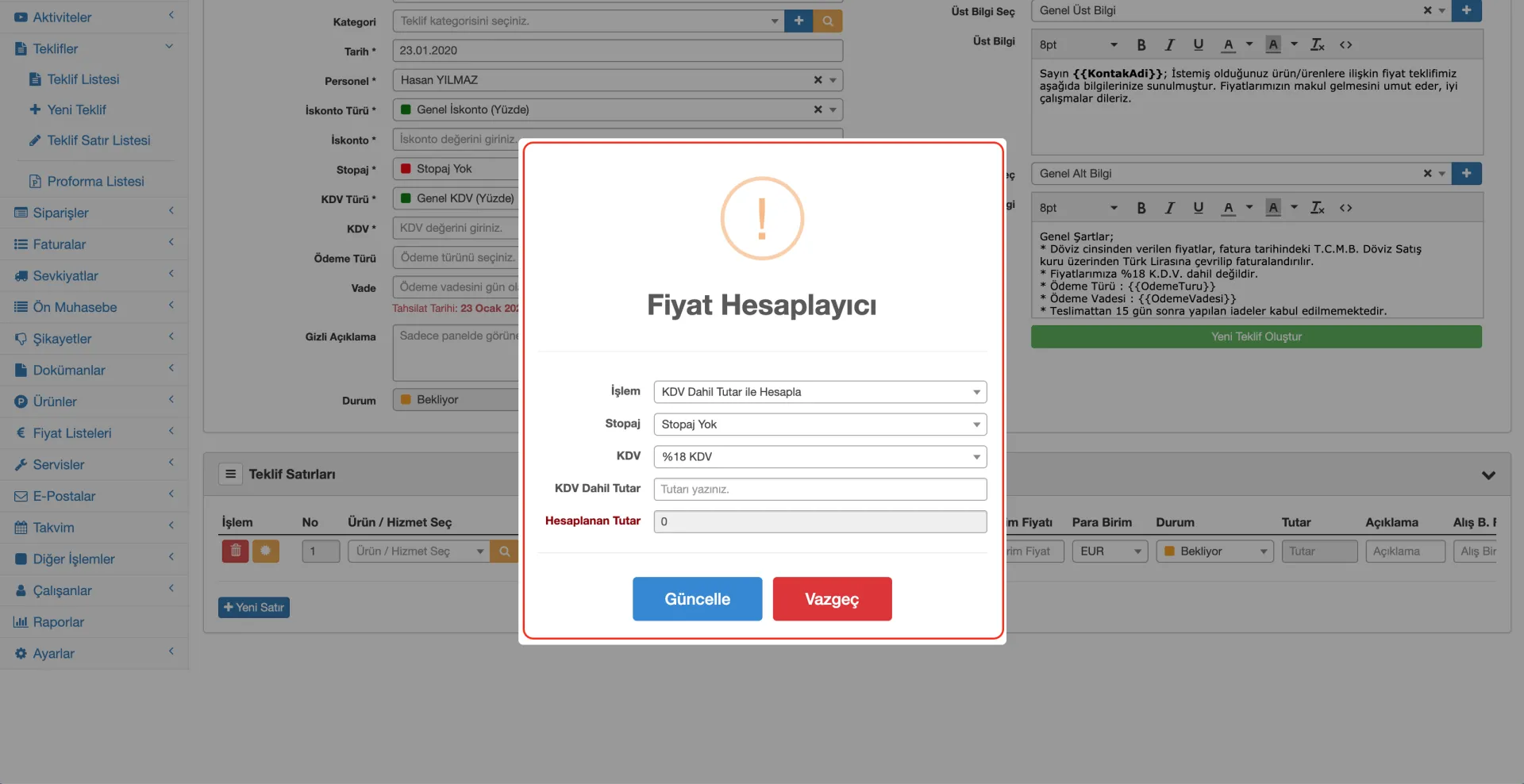
Task: Click the envelope icon of E-Postalar
Action: click(x=21, y=496)
